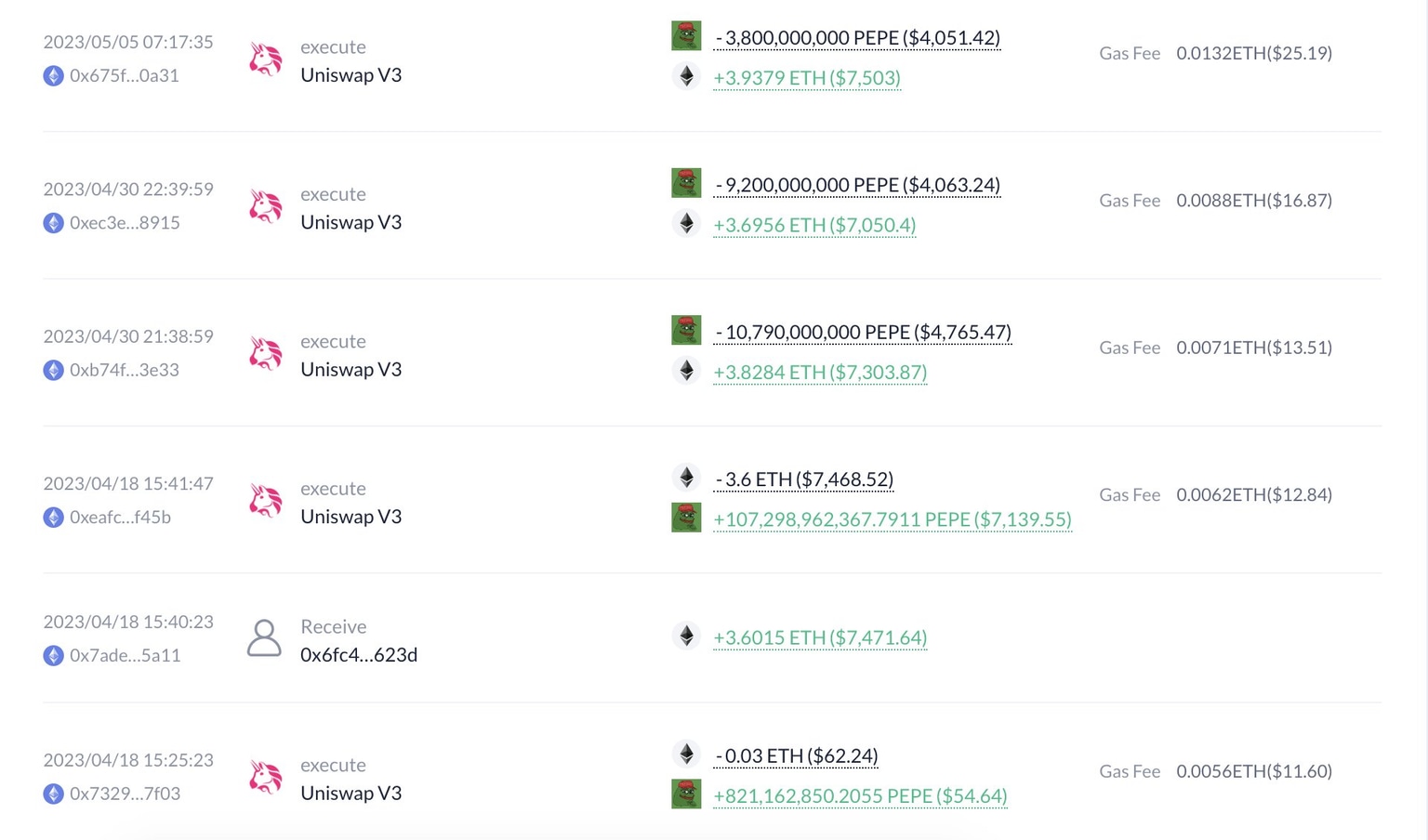Click the receiver address 0x6fc4...623d

[359, 654]
